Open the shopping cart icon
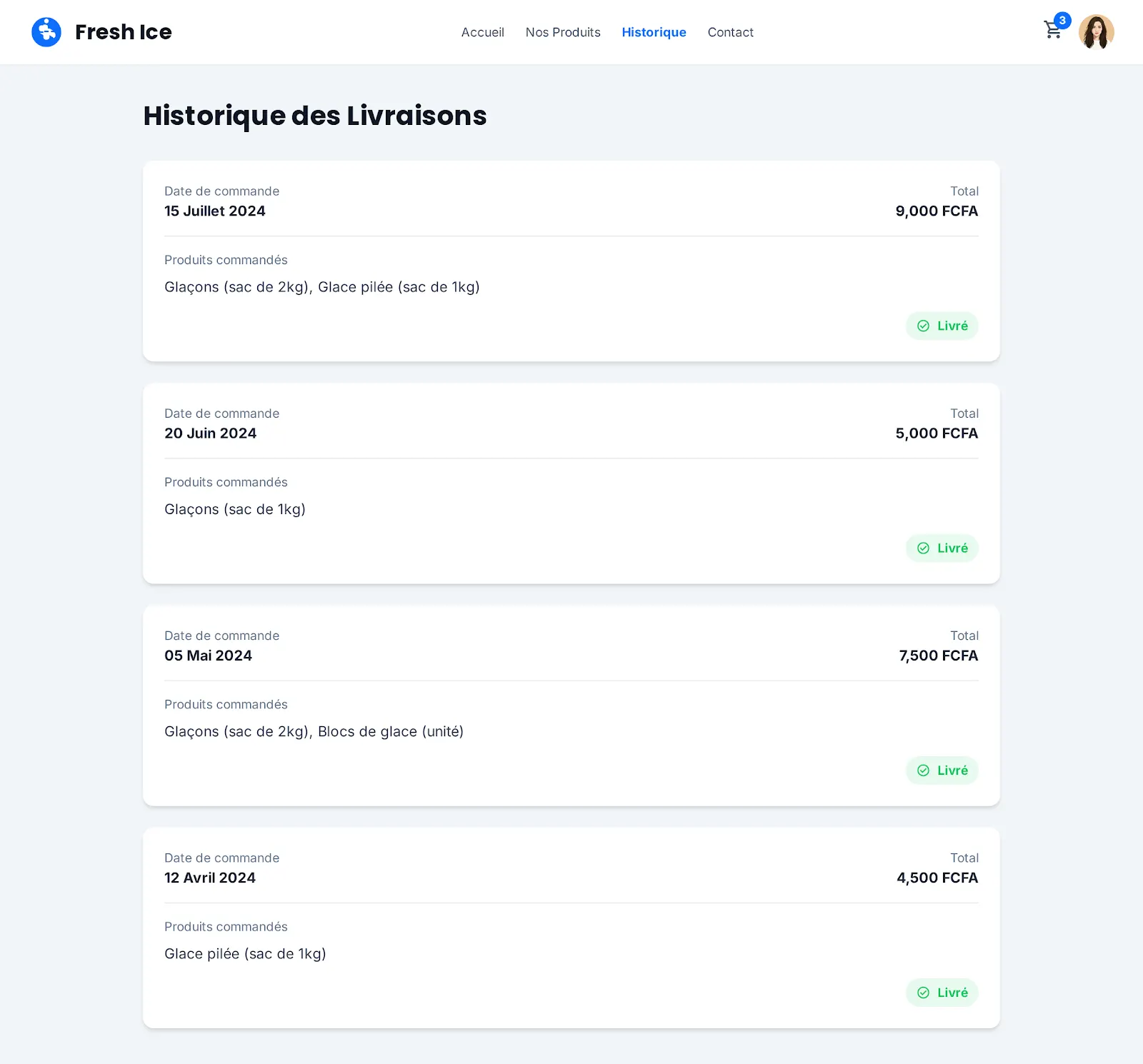Image resolution: width=1143 pixels, height=1064 pixels. (1052, 31)
